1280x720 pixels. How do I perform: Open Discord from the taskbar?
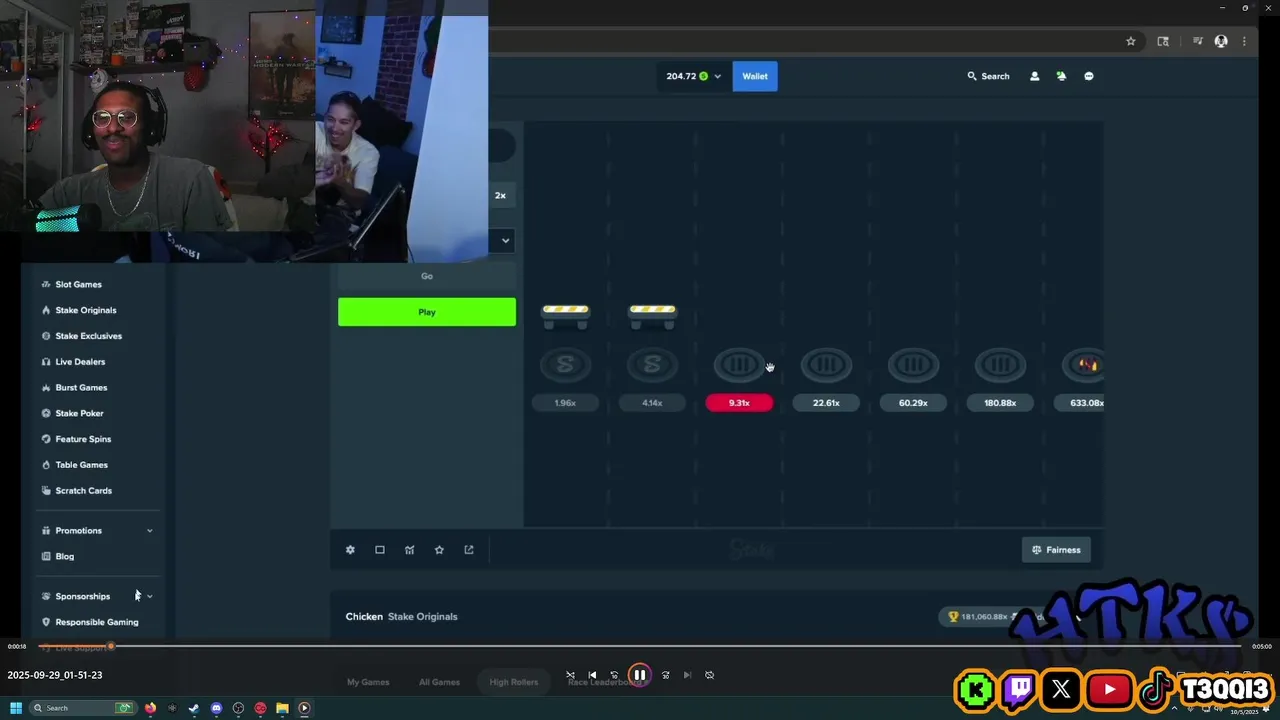pos(216,708)
